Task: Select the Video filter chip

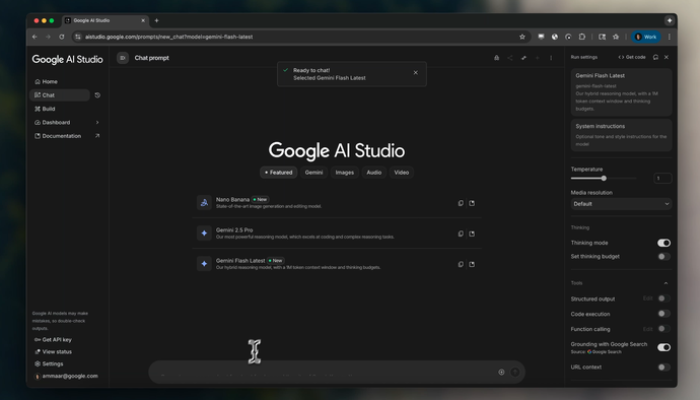Action: pos(401,172)
